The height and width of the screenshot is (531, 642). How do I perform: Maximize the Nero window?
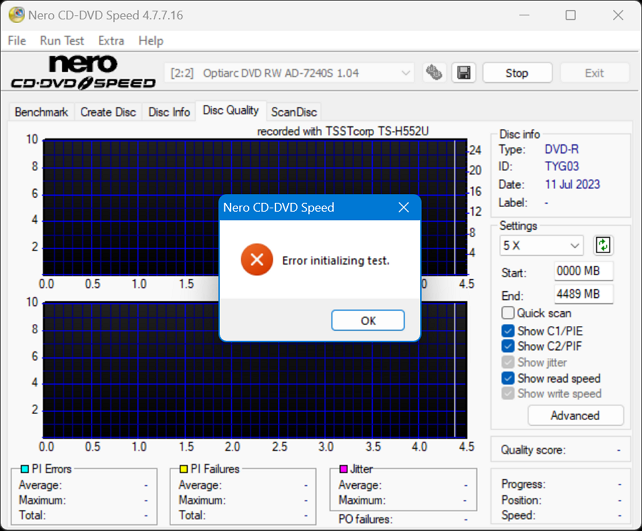tap(570, 15)
